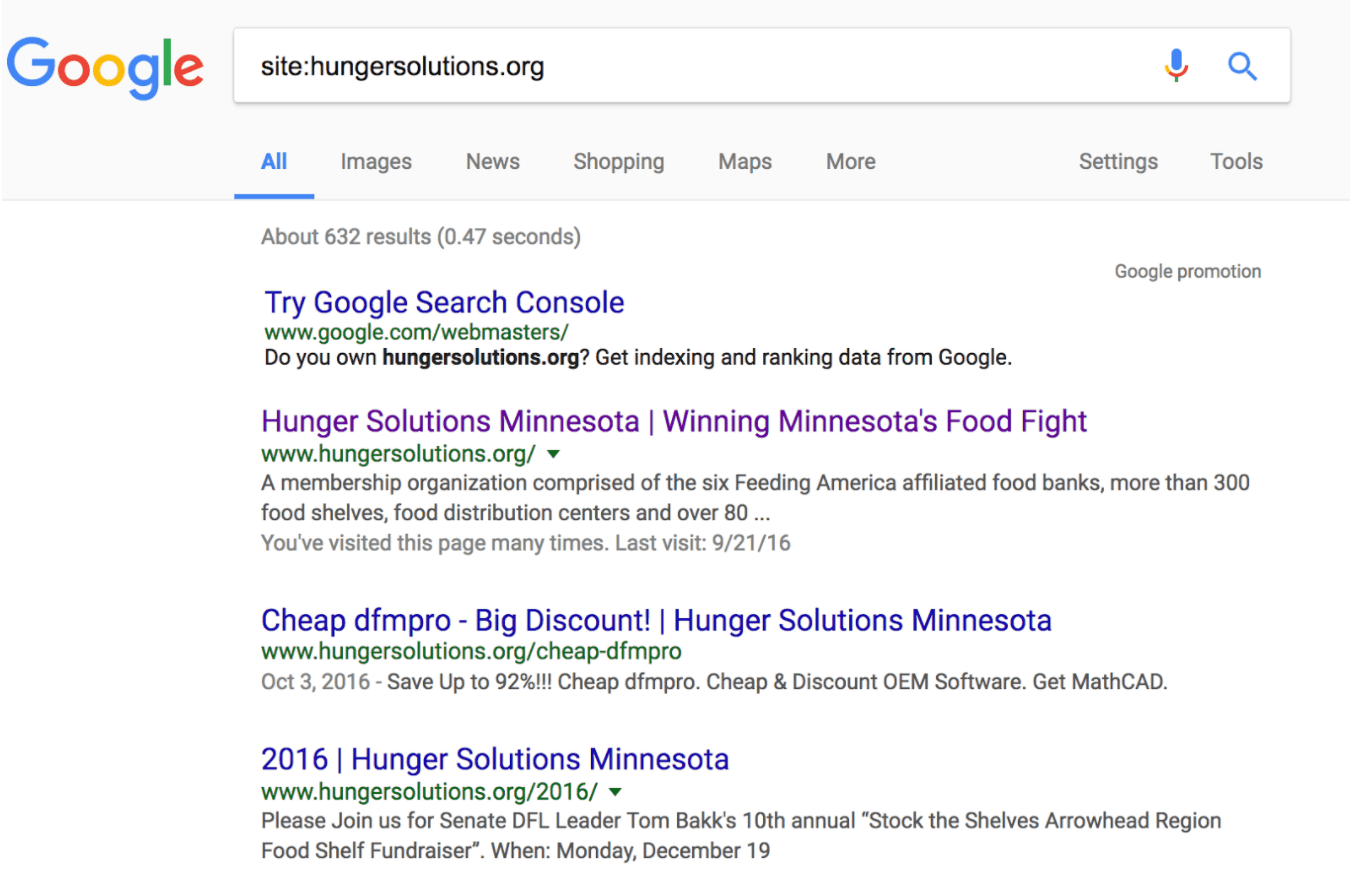Open the More search menu
The height and width of the screenshot is (878, 1350).
850,162
